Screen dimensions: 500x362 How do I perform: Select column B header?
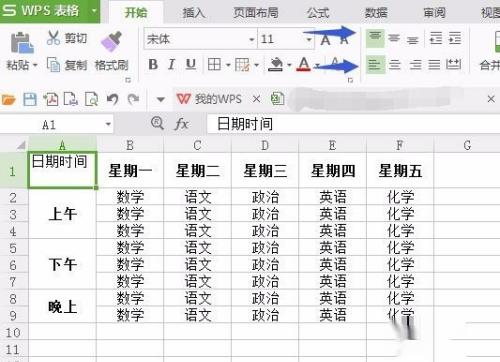click(130, 145)
